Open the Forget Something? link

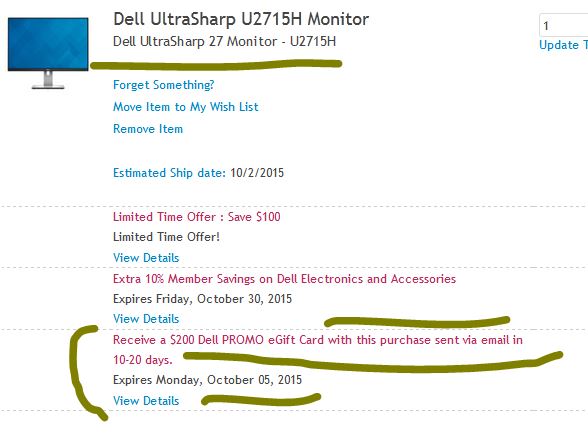tap(164, 85)
